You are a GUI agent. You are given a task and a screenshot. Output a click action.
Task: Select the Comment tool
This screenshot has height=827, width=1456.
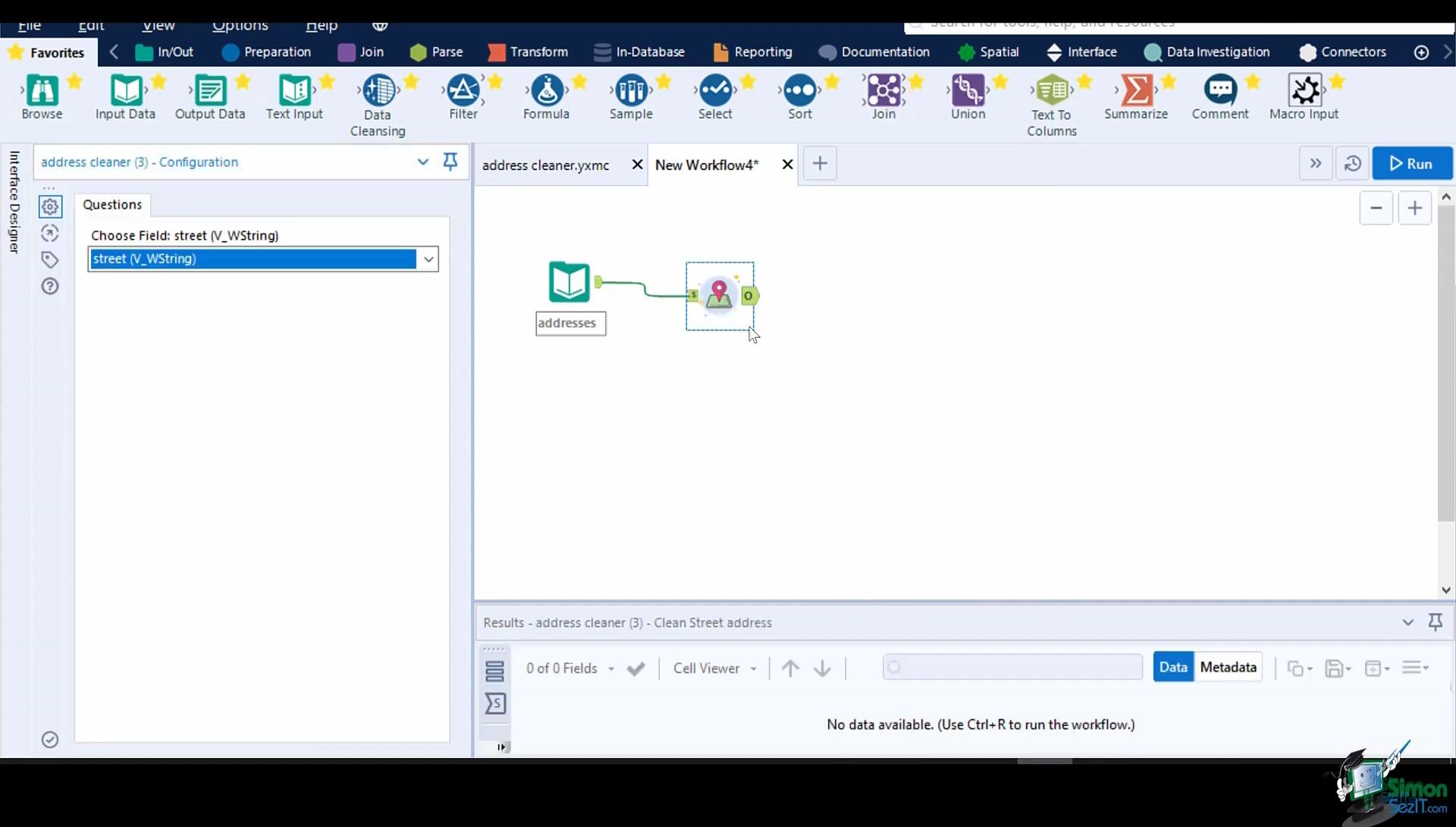(x=1220, y=97)
